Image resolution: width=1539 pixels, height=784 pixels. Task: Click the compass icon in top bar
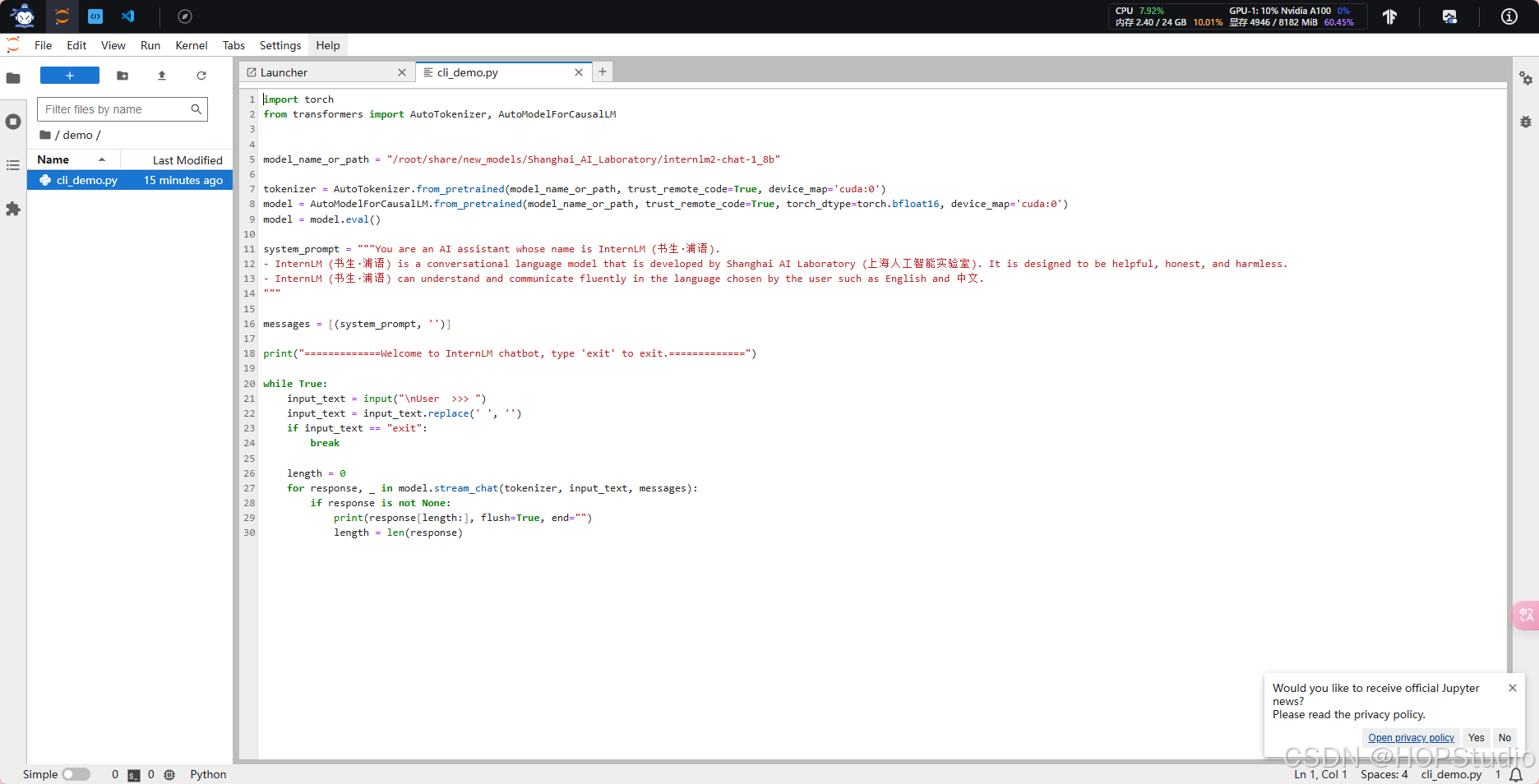tap(185, 16)
